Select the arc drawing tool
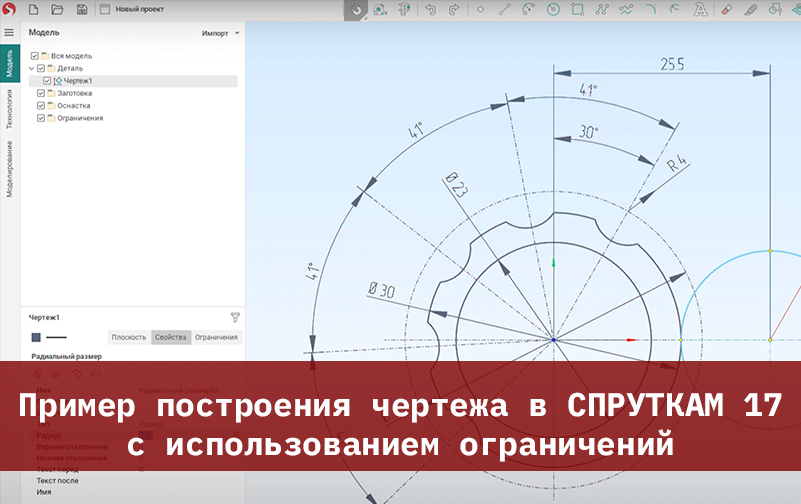The height and width of the screenshot is (504, 801). (x=529, y=9)
